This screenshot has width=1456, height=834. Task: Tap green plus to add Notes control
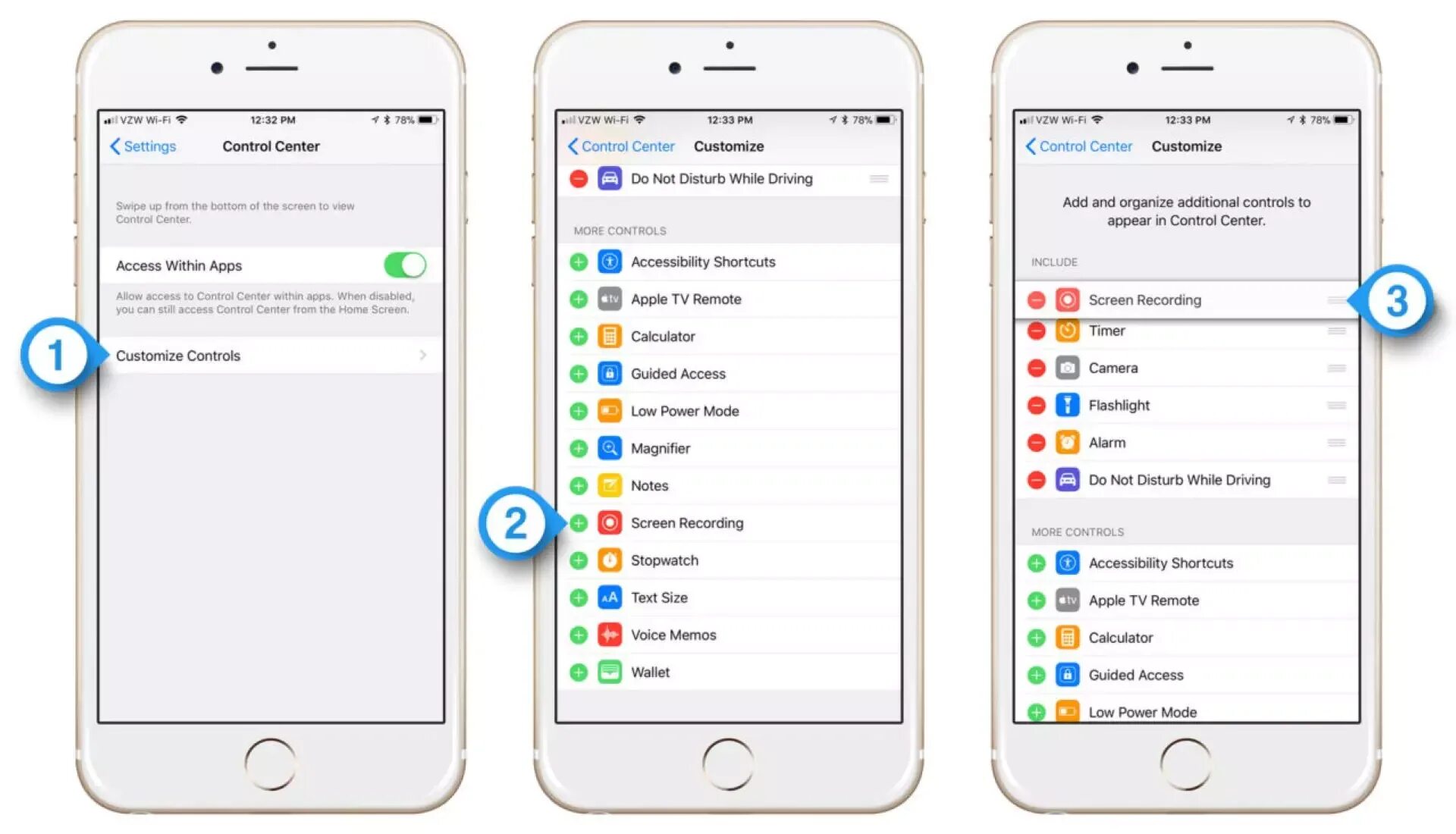pyautogui.click(x=578, y=487)
